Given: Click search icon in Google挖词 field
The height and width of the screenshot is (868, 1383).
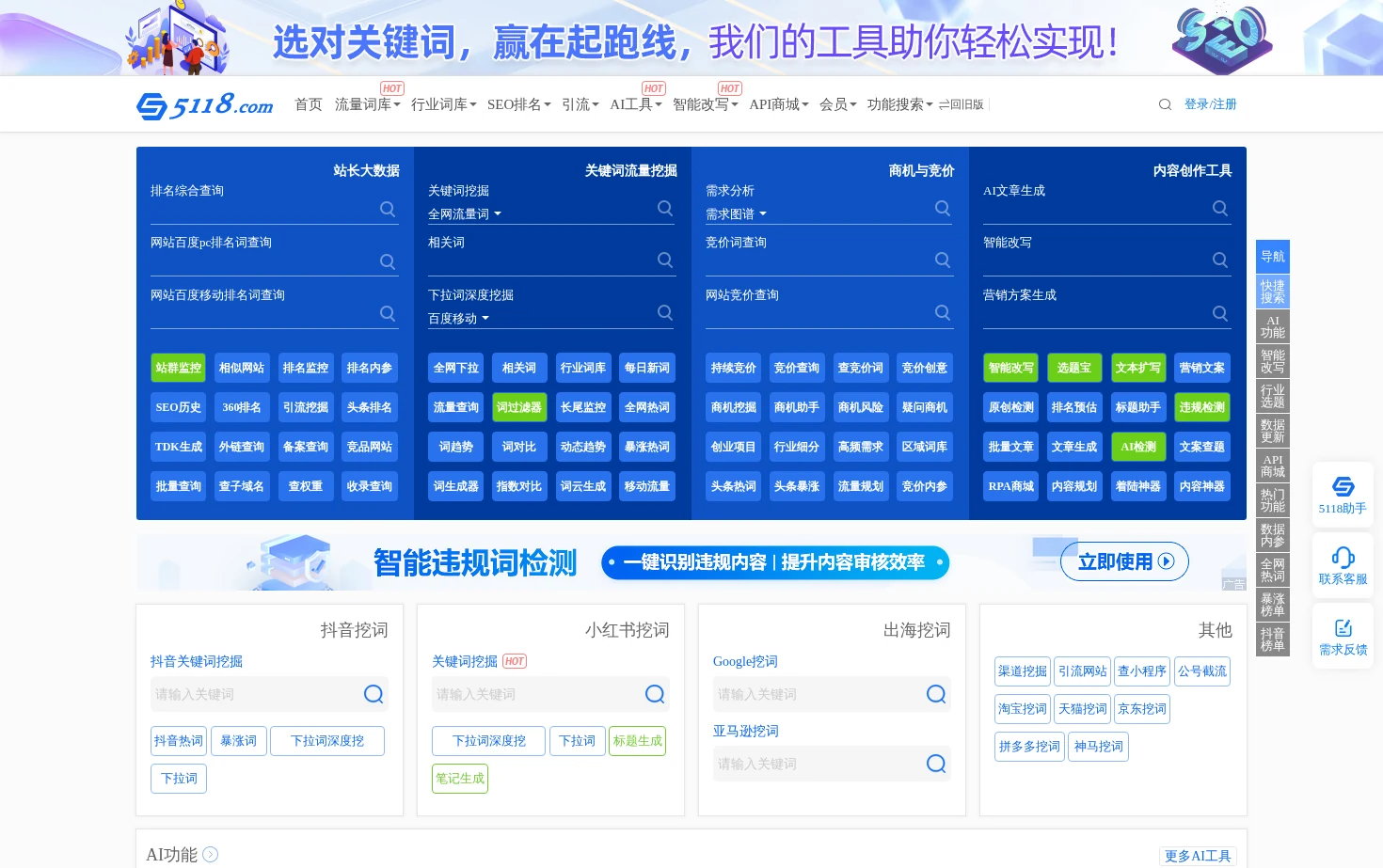Looking at the screenshot, I should coord(936,694).
